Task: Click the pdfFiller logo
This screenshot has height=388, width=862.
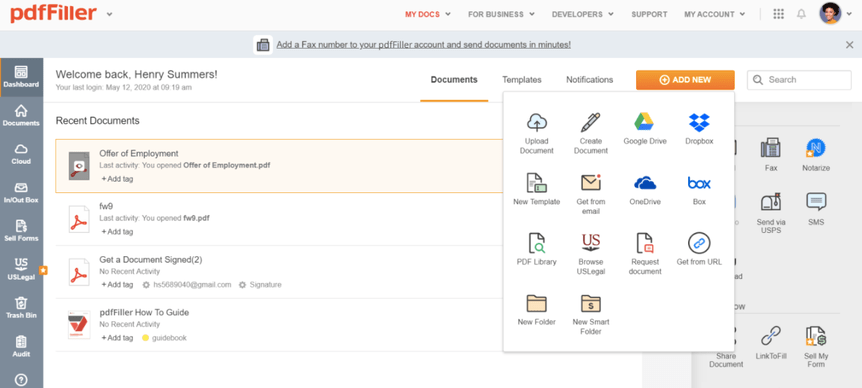Action: [x=53, y=14]
